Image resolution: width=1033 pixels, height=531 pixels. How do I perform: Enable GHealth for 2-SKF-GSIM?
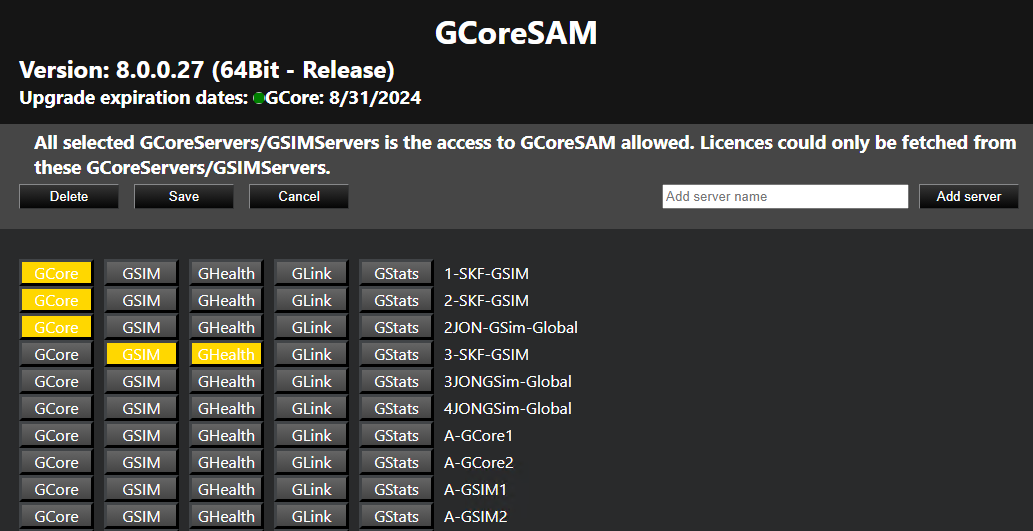[x=226, y=300]
